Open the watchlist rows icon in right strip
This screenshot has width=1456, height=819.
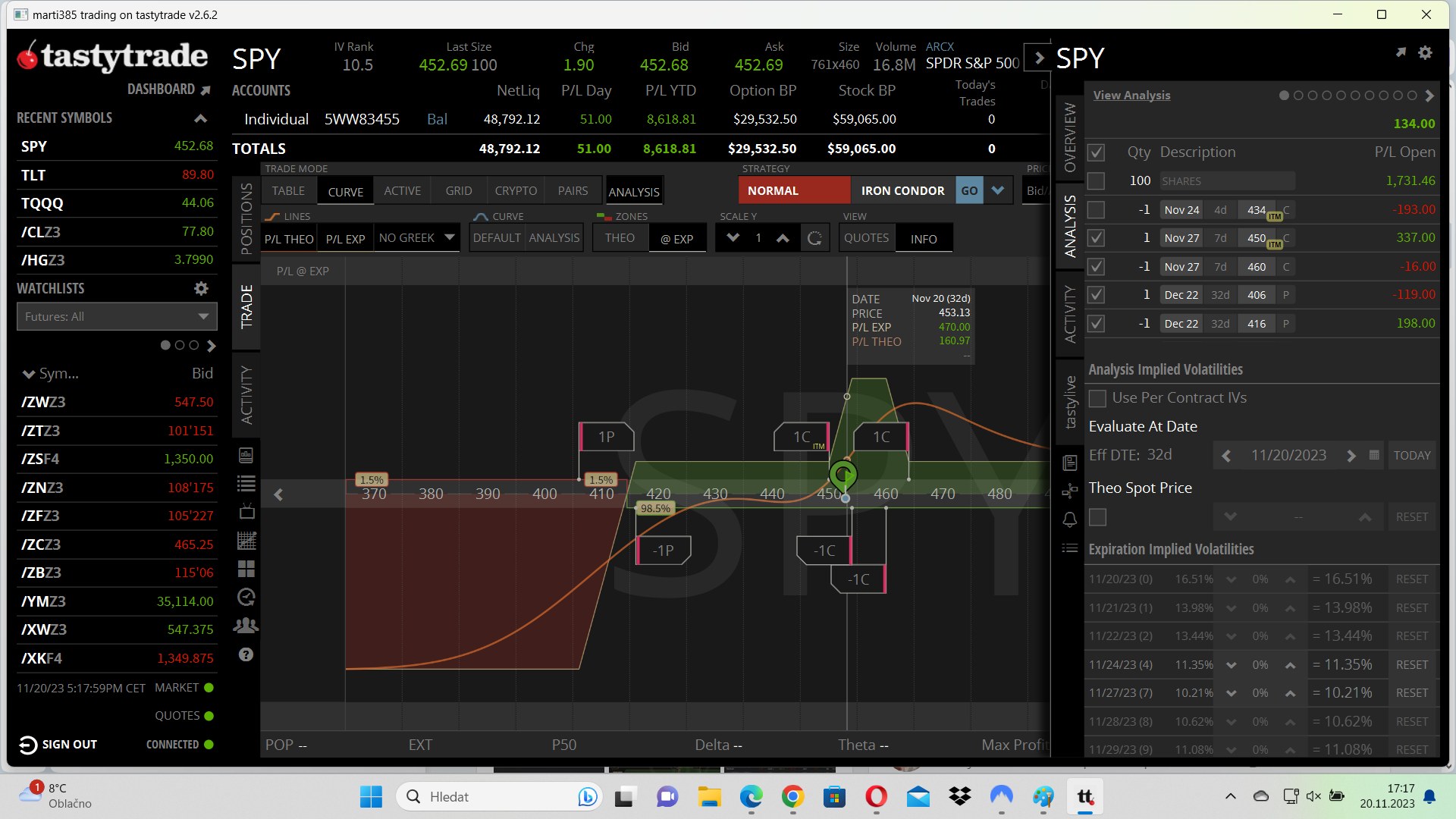click(1070, 548)
